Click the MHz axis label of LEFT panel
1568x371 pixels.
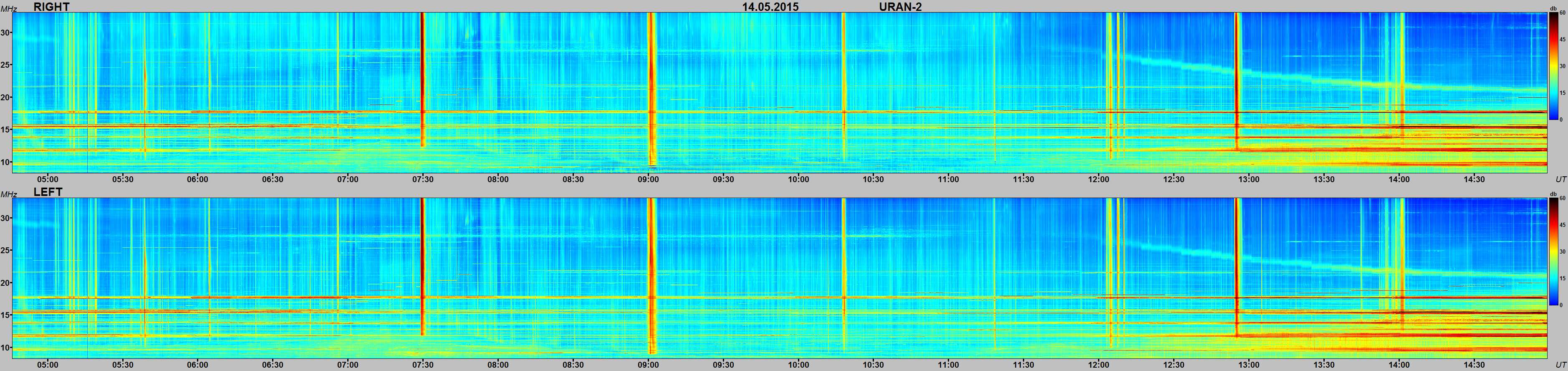[x=8, y=194]
